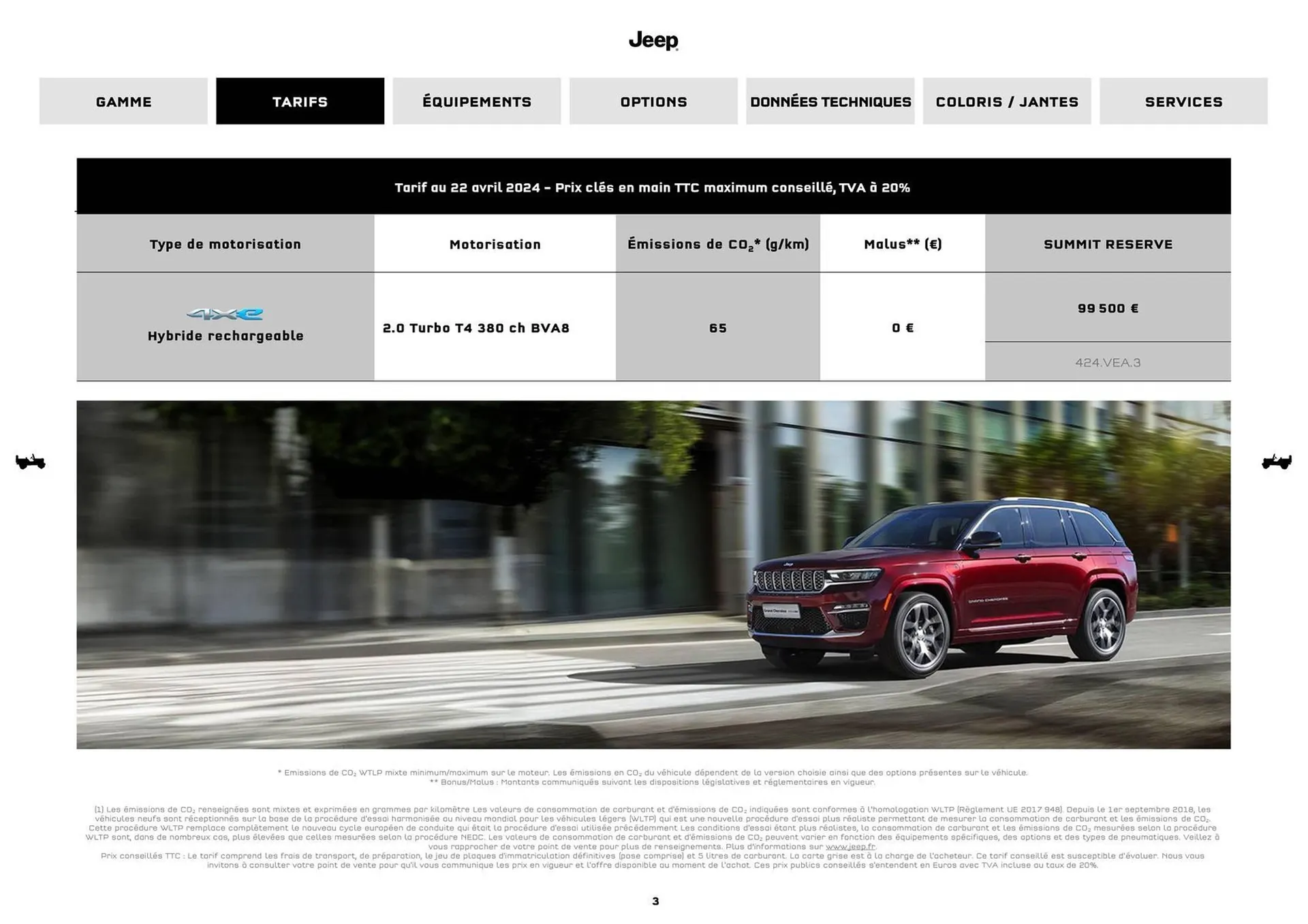Image resolution: width=1308 pixels, height=924 pixels.
Task: Open the ÉQUIPEMENTS tab
Action: (476, 101)
